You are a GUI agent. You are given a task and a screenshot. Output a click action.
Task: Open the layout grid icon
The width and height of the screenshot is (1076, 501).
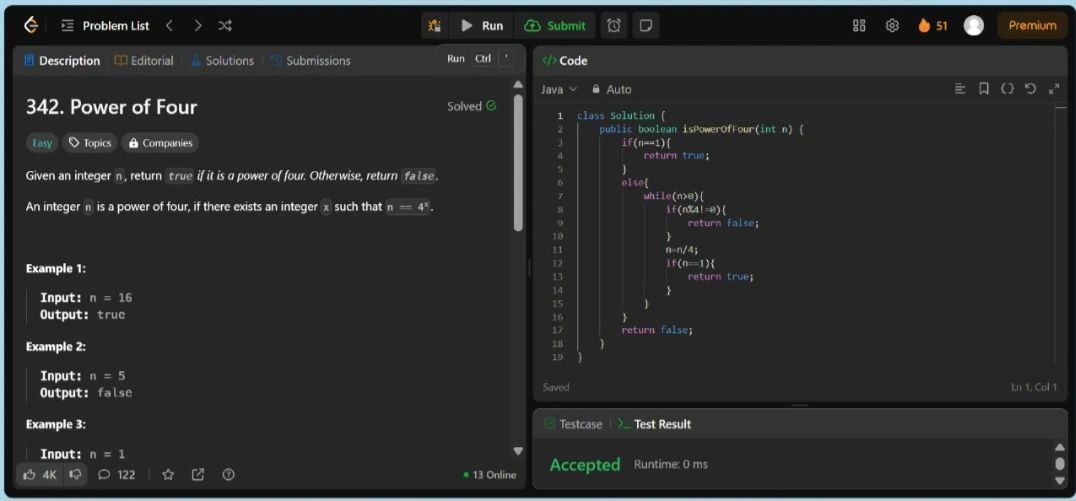tap(859, 25)
